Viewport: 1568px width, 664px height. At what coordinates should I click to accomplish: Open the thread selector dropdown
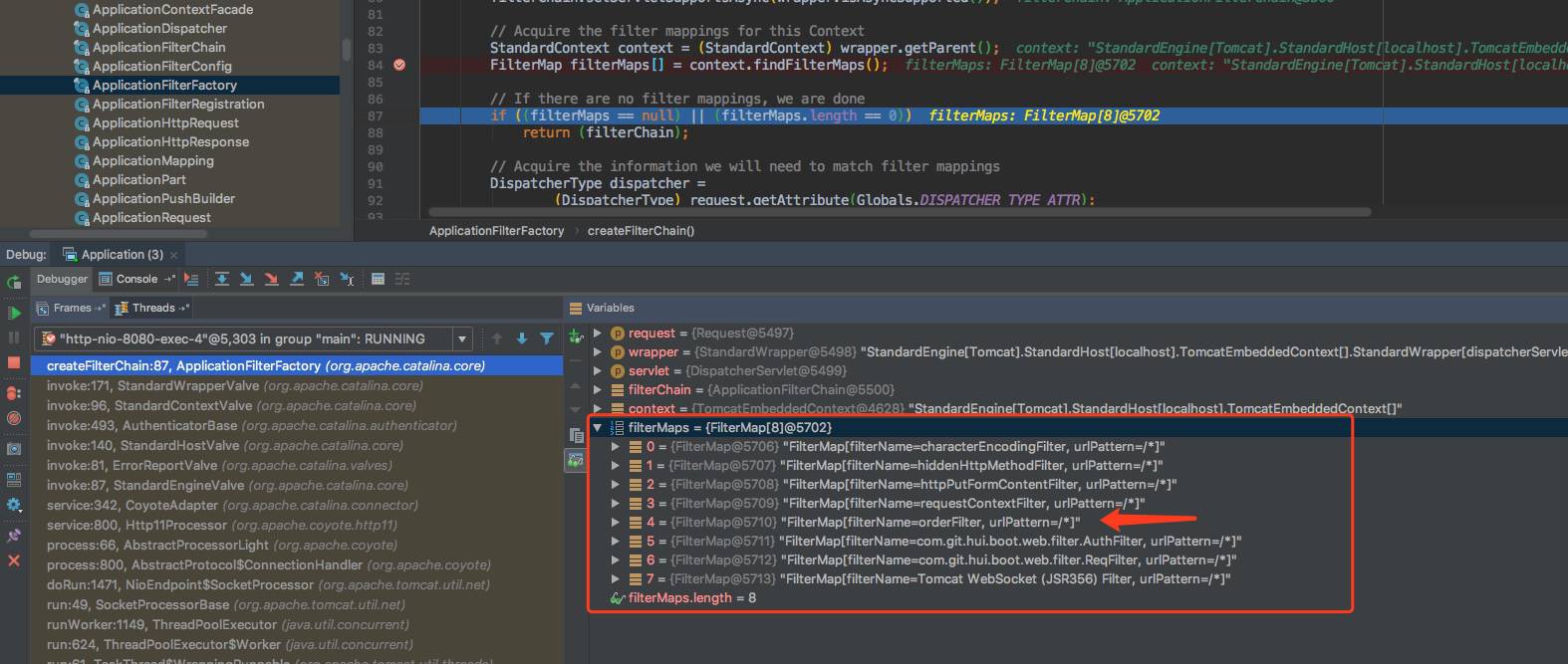[462, 339]
